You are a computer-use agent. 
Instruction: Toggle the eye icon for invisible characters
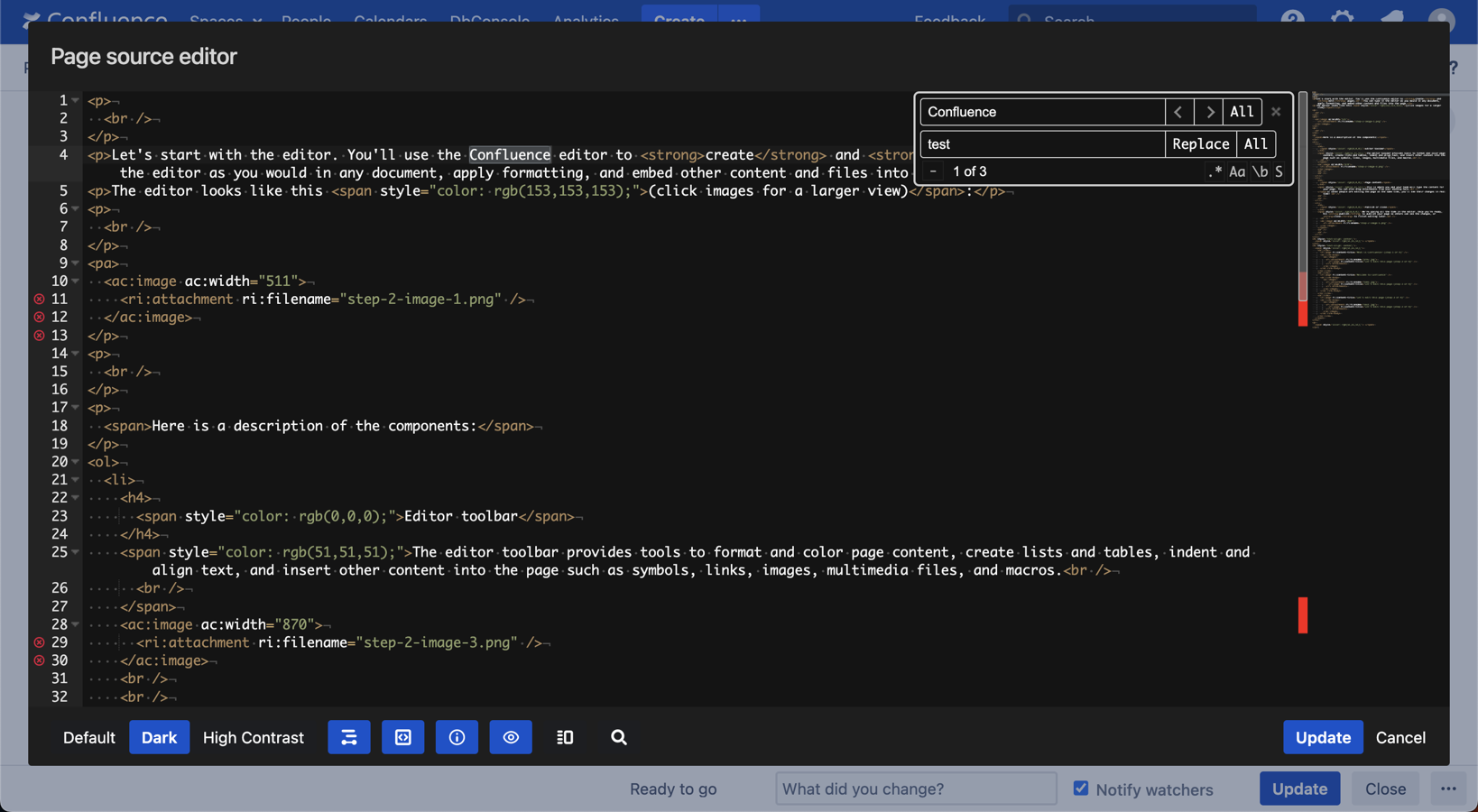point(511,737)
